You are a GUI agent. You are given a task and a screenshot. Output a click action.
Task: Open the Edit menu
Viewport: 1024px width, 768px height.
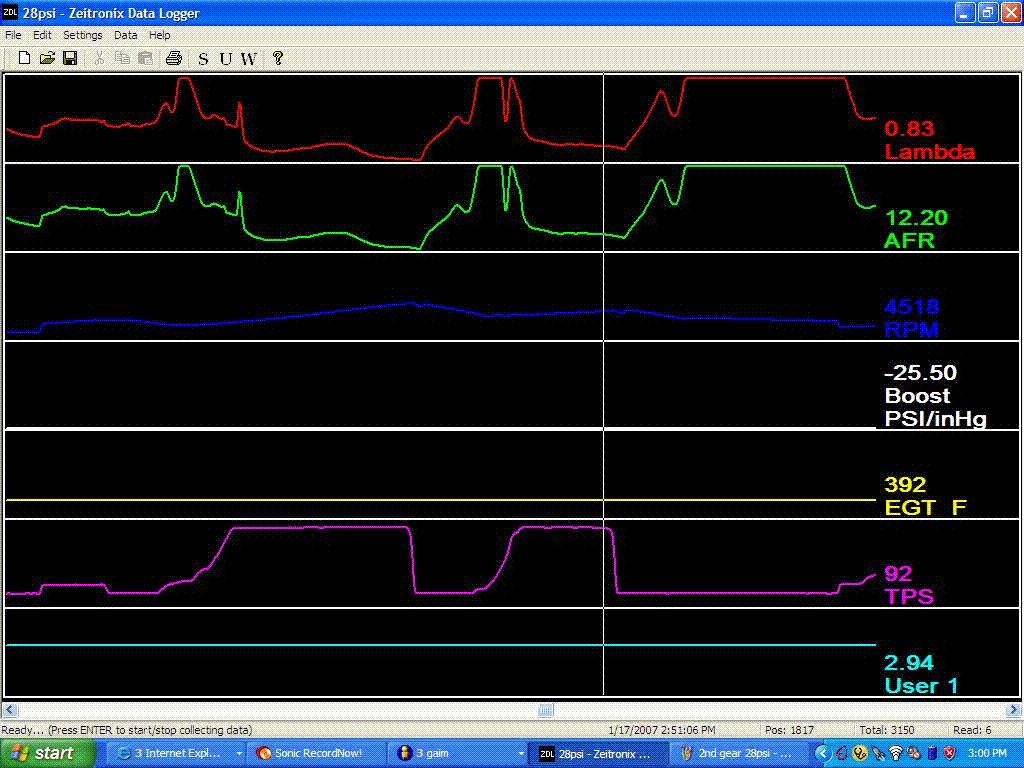pos(42,35)
